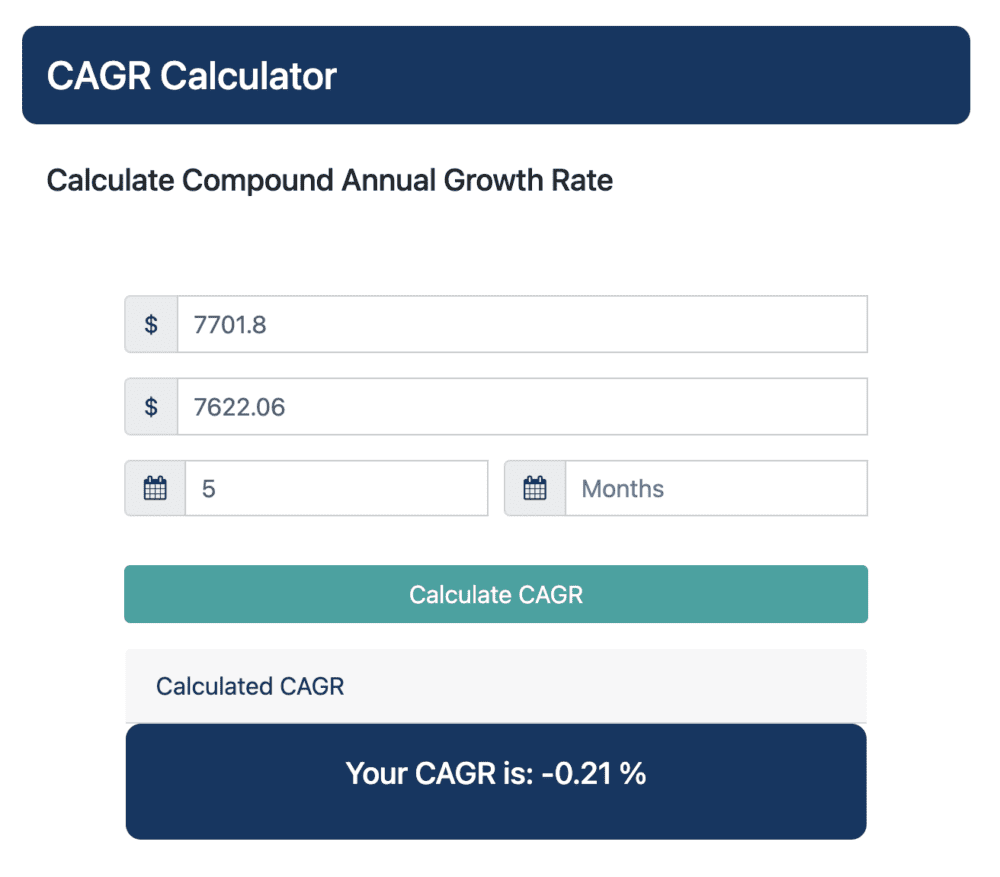Click the CAGR Calculator title bar
This screenshot has width=1000, height=877.
pyautogui.click(x=496, y=76)
